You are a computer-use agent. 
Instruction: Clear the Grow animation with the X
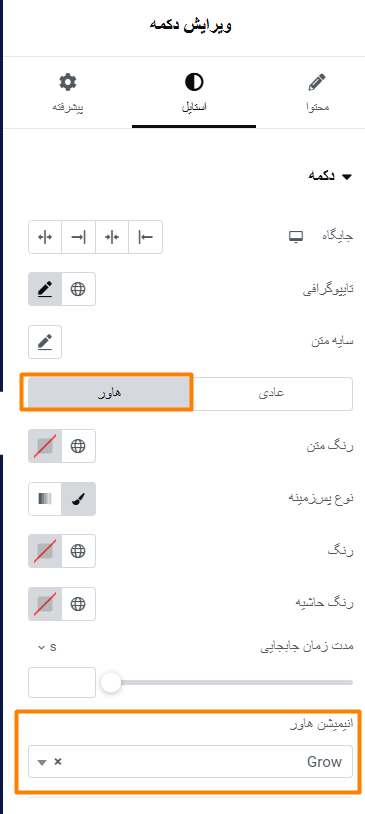point(58,762)
